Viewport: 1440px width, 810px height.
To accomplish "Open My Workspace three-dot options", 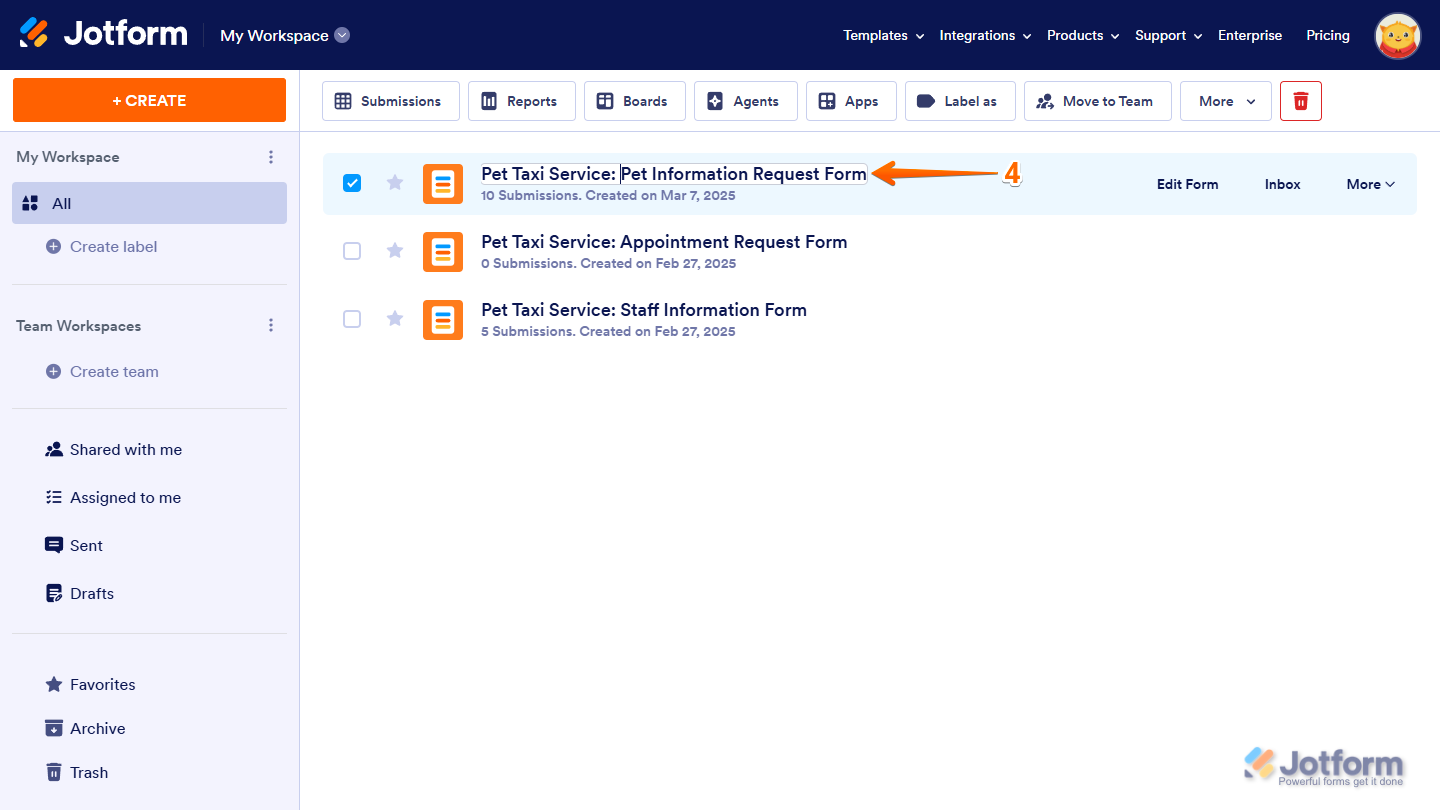I will (271, 157).
